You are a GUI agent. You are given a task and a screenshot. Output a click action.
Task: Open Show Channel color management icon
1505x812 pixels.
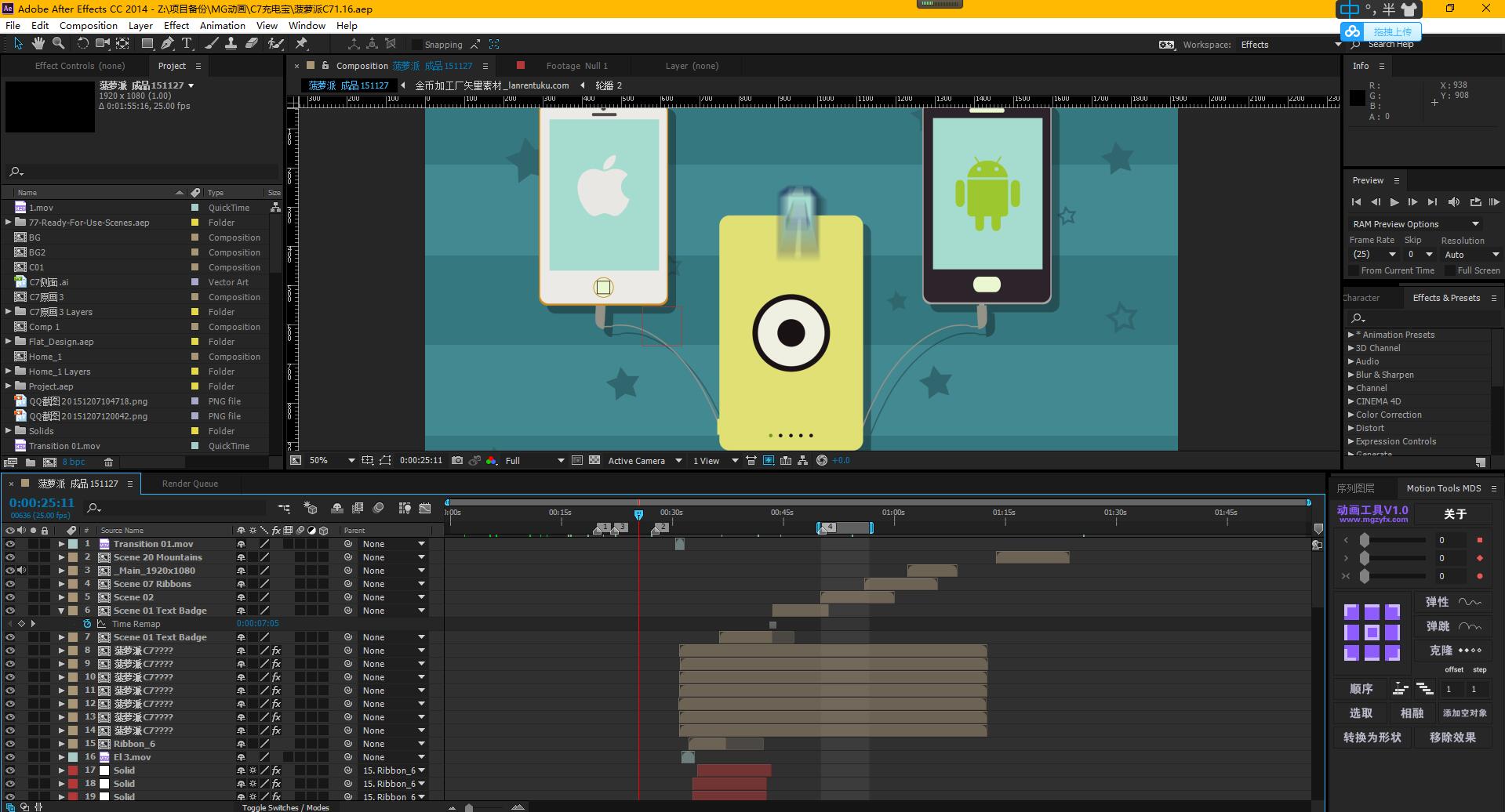click(492, 461)
